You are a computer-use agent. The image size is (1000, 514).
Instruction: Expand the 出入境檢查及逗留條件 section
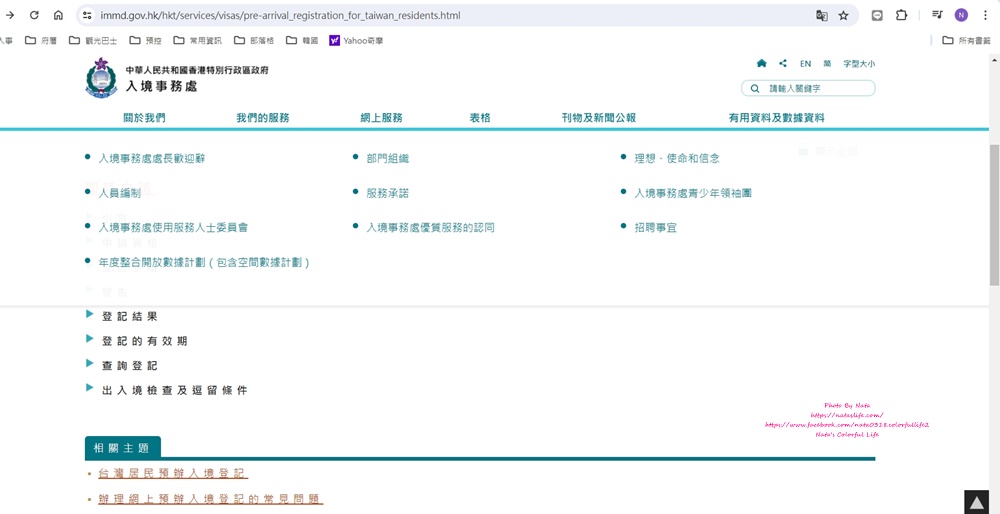click(x=174, y=390)
